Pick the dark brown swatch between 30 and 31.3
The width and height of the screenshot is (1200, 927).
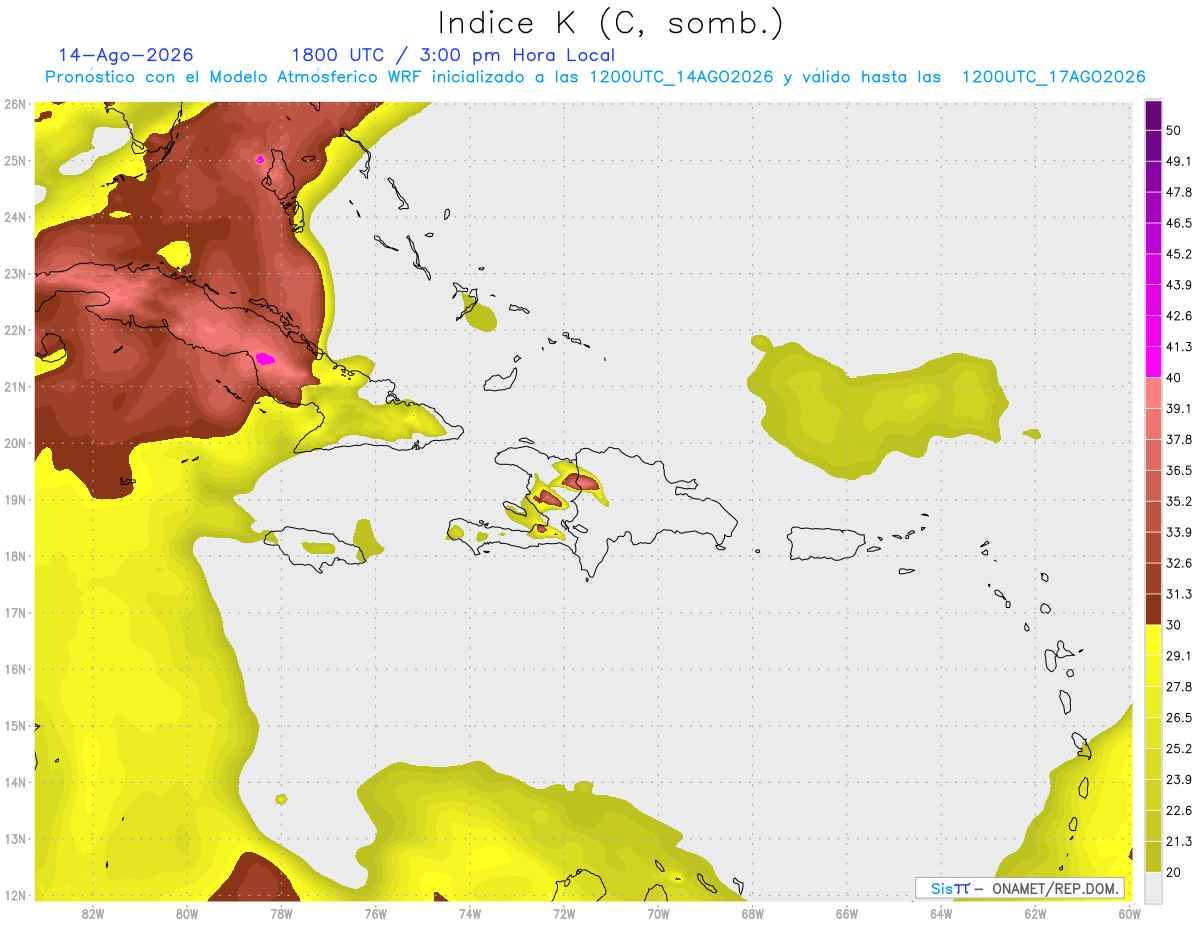coord(1153,610)
